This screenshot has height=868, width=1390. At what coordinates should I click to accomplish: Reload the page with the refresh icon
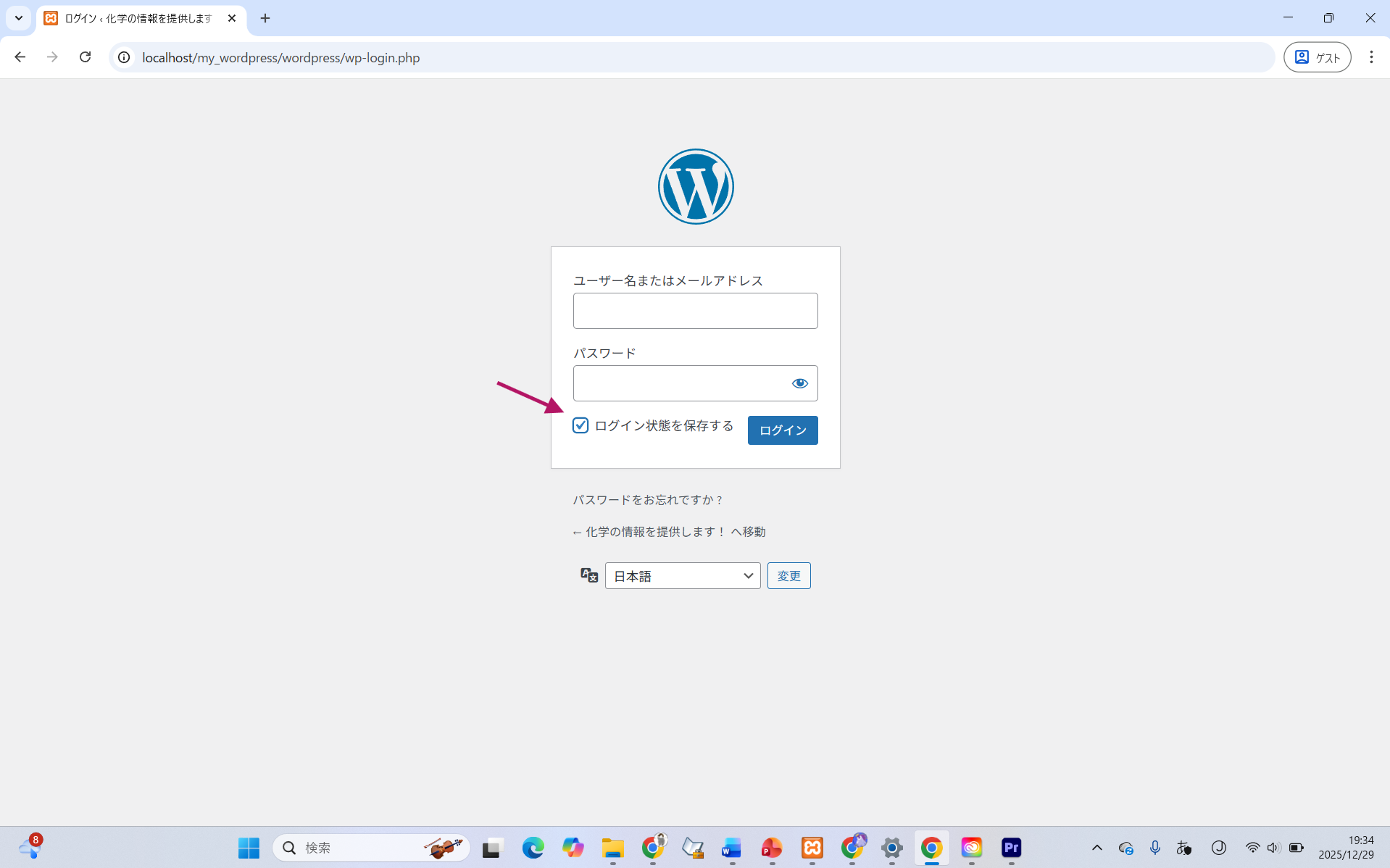[x=86, y=57]
